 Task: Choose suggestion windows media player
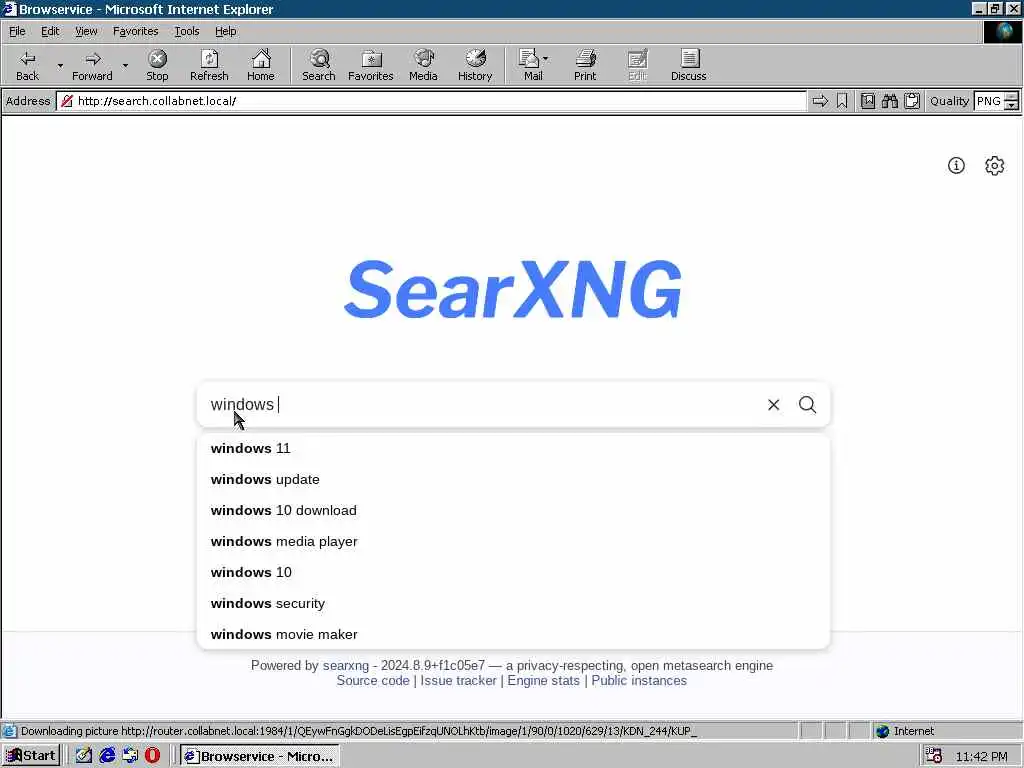point(513,541)
